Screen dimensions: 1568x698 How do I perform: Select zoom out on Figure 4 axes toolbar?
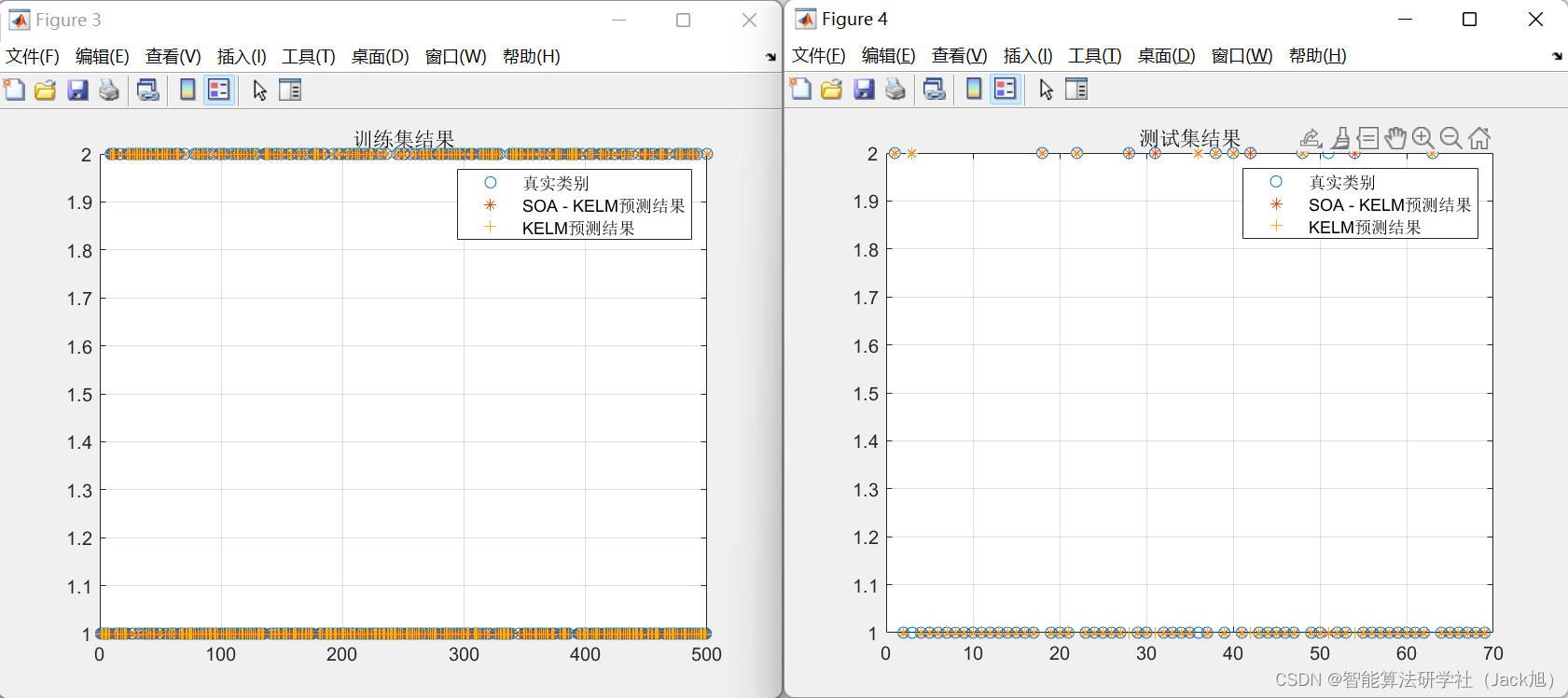point(1450,138)
